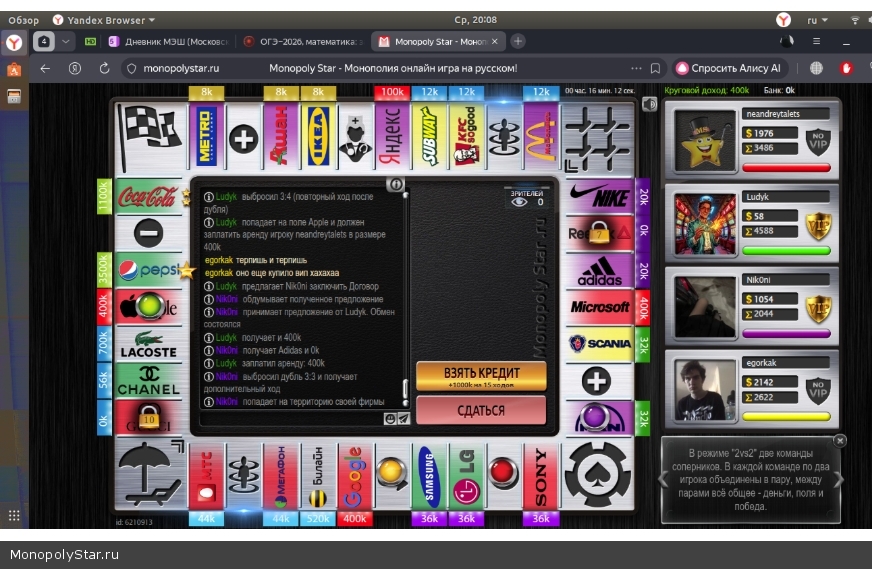Show next hint with right arrow
Screen dimensions: 872x569
point(838,480)
